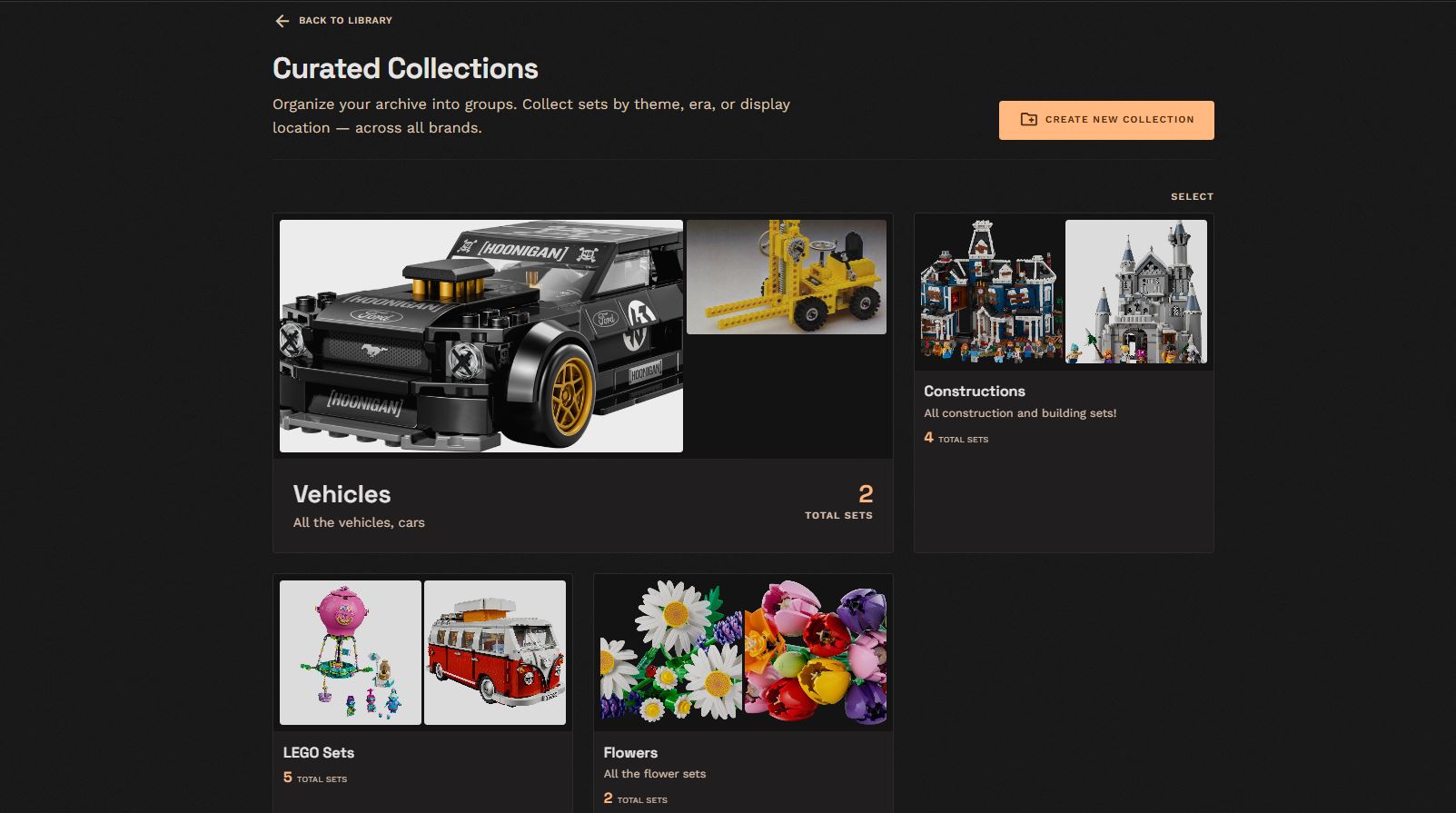
Task: Go back via Back to Library link
Action: [333, 21]
